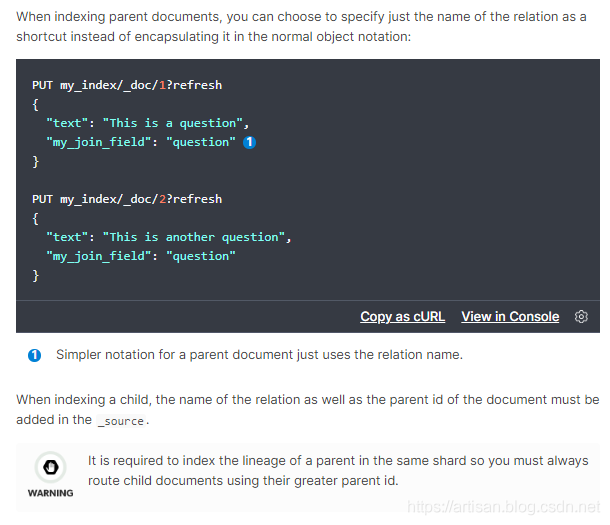Click the warning admonition icon
610x525 pixels.
(49, 467)
